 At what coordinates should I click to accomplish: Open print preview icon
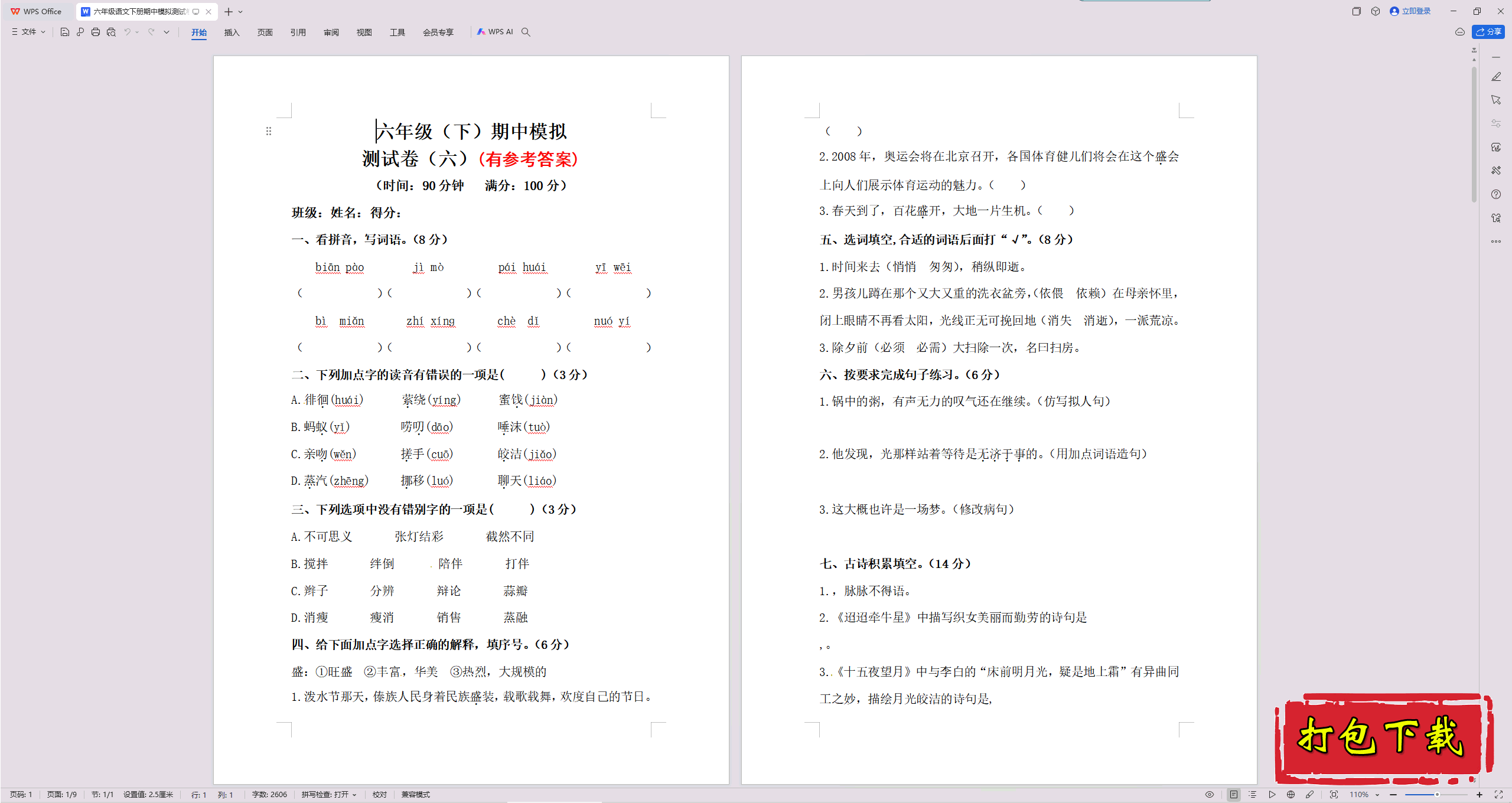click(111, 32)
